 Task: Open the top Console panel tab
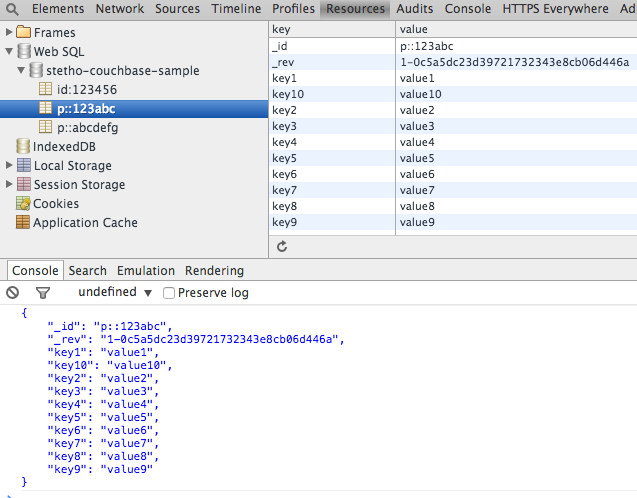(468, 9)
